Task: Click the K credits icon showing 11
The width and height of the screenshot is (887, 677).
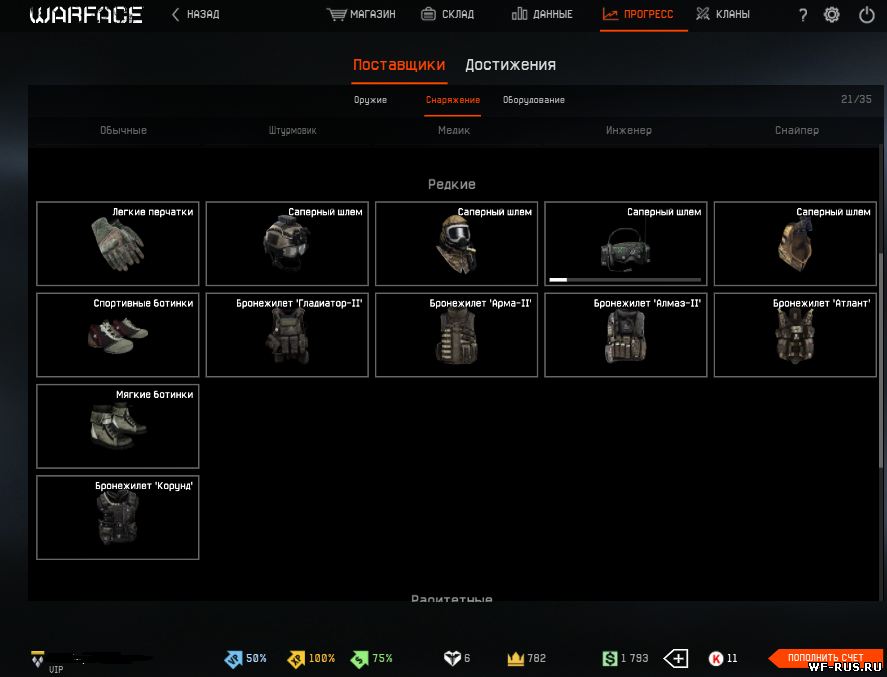Action: (716, 658)
